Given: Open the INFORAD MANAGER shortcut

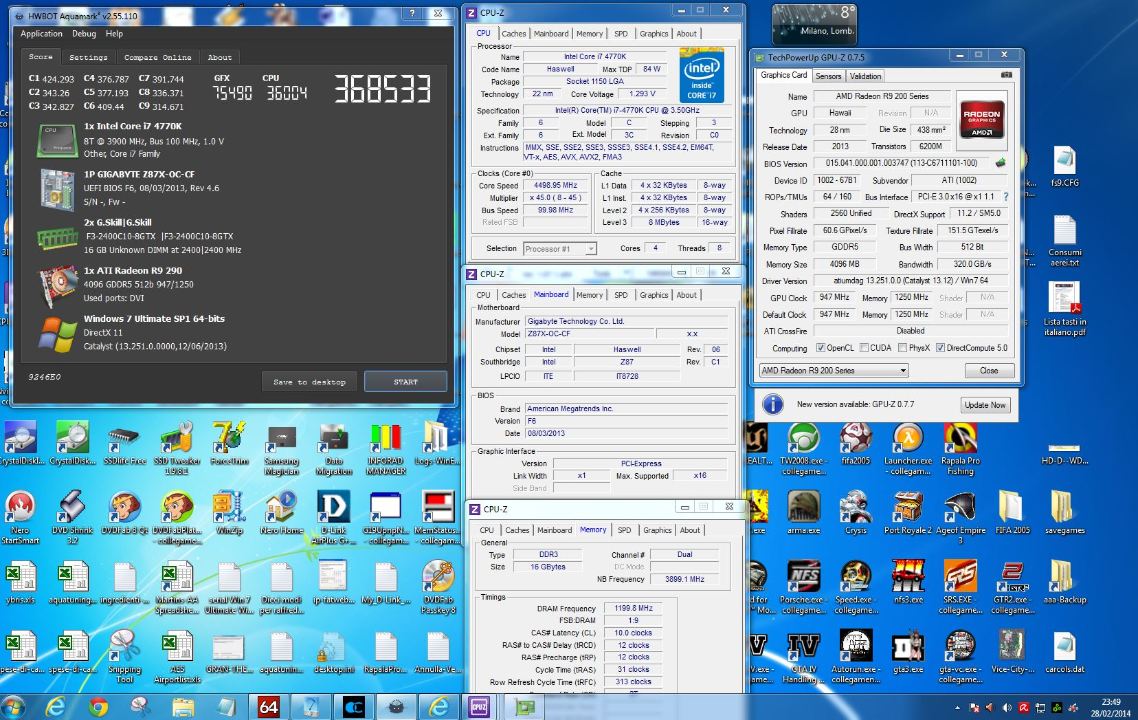Looking at the screenshot, I should point(385,449).
